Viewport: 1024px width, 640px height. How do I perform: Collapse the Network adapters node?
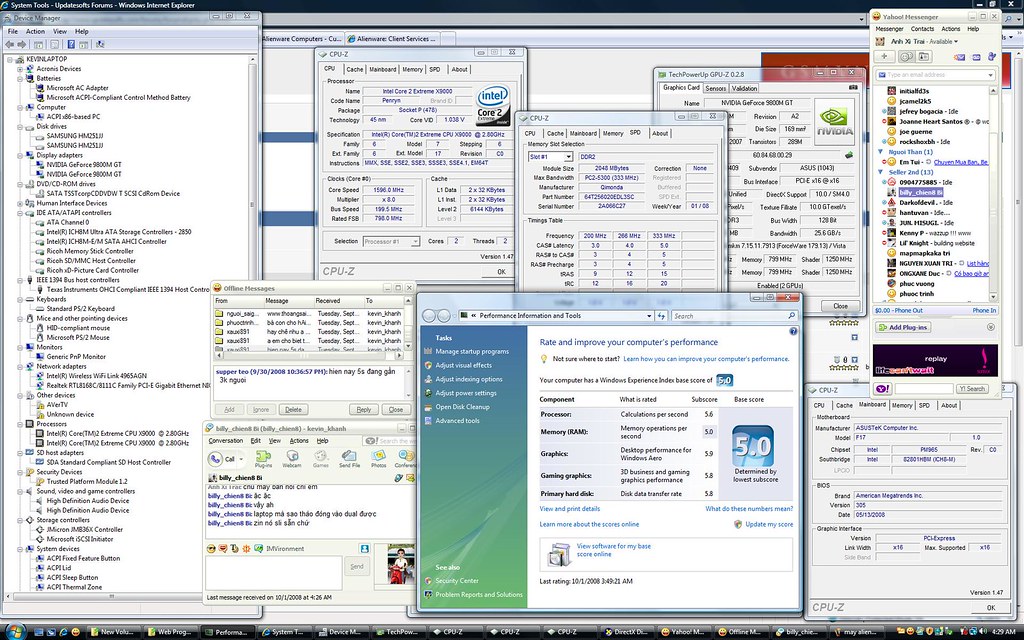20,366
